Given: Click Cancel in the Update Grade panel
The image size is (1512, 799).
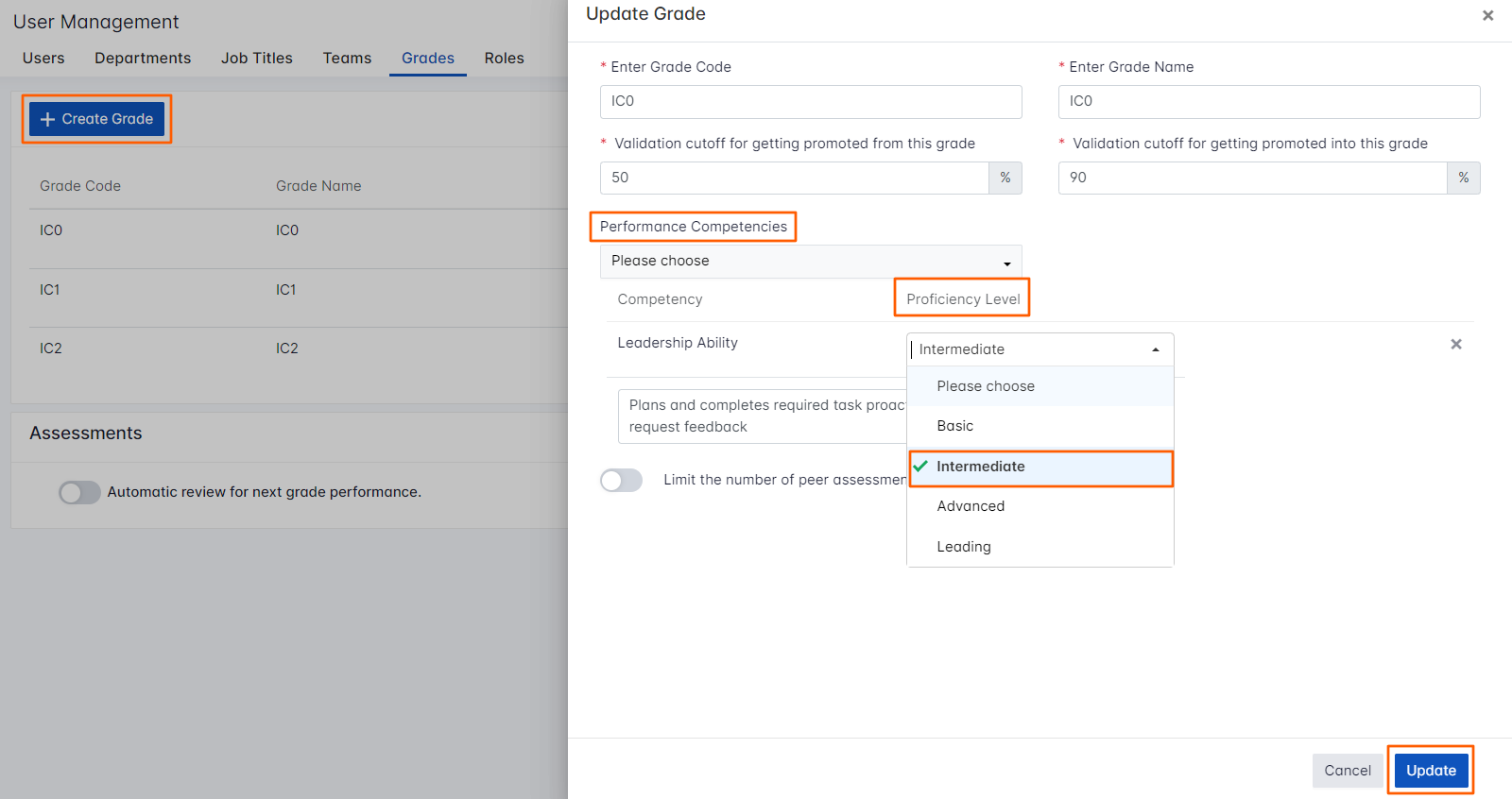Looking at the screenshot, I should [1347, 771].
